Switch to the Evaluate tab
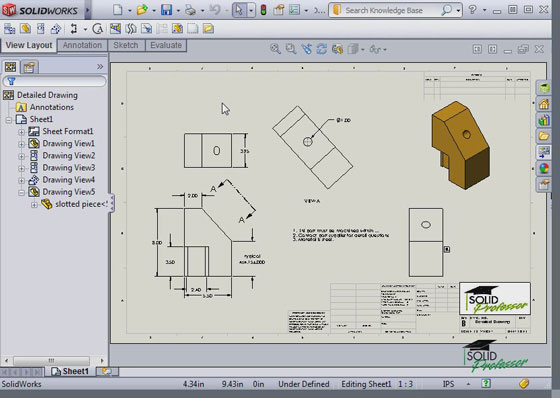The height and width of the screenshot is (398, 560). click(x=166, y=45)
